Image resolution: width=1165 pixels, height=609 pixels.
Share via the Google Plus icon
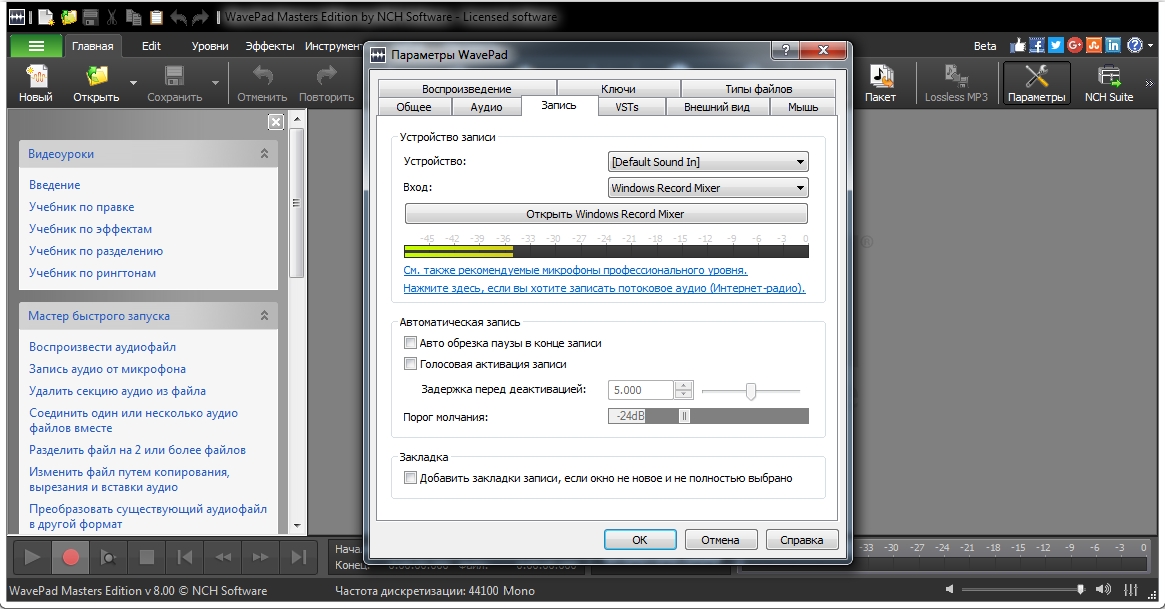tap(1074, 45)
